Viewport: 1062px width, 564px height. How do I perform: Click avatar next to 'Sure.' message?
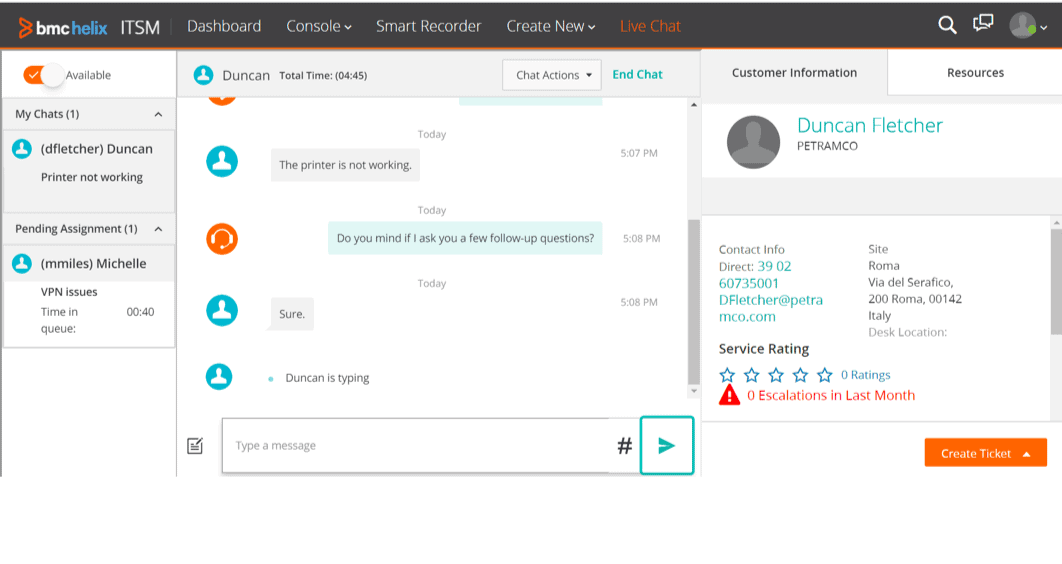(x=222, y=310)
